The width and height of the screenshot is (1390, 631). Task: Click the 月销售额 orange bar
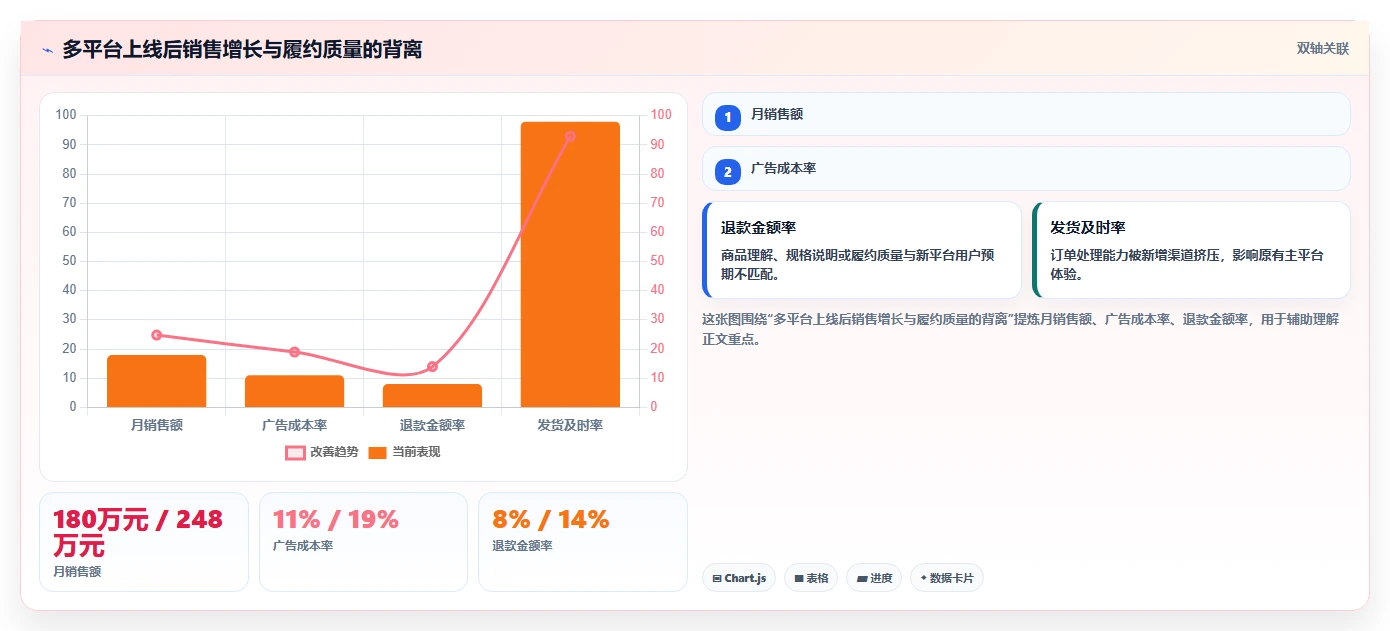(x=157, y=381)
